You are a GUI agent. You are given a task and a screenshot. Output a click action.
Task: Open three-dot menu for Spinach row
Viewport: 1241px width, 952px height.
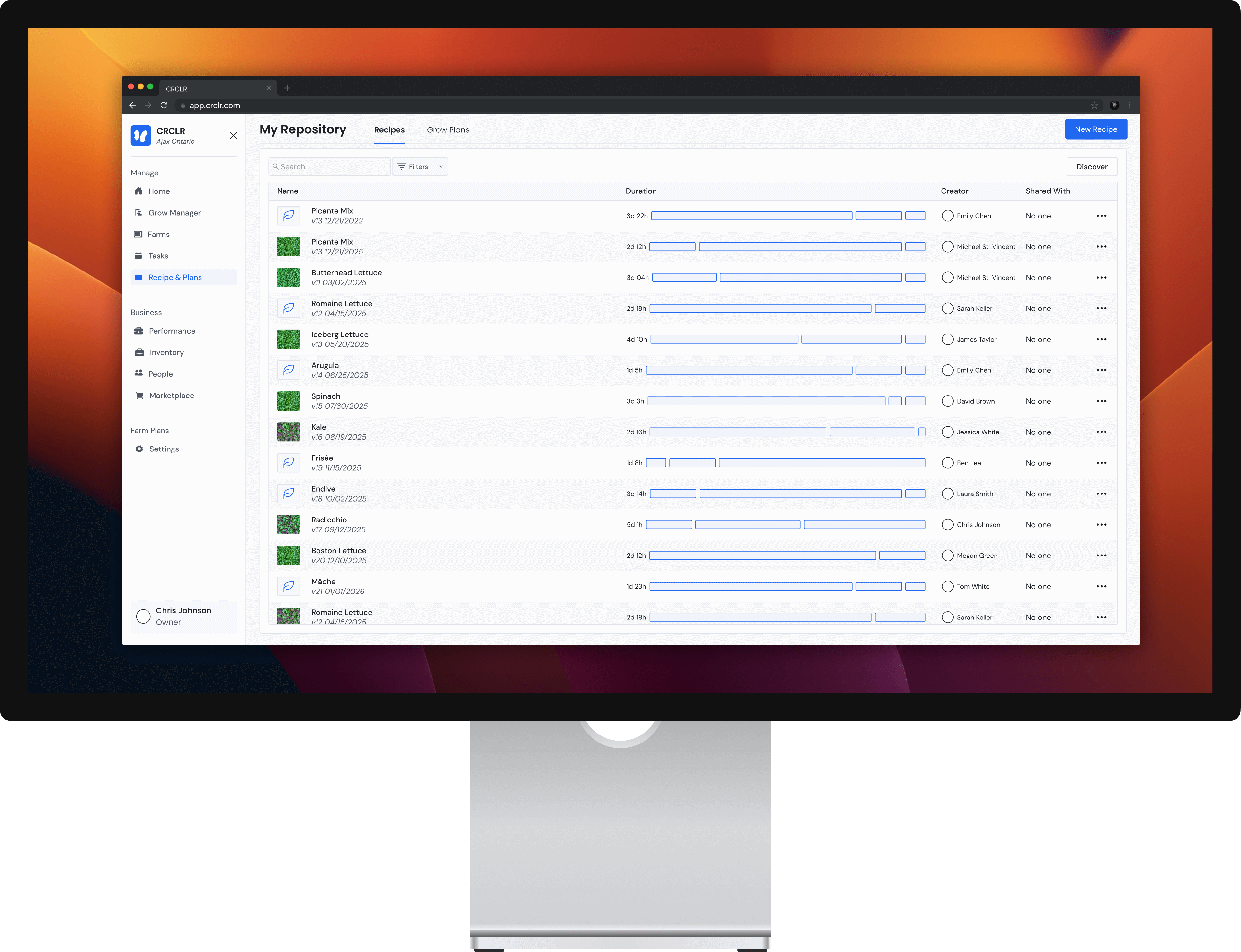(x=1101, y=401)
